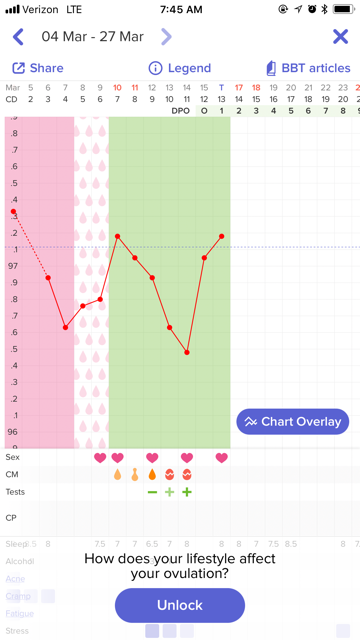This screenshot has height=640, width=360.
Task: Tap the egg-white CM icon on Mar 14
Action: pyautogui.click(x=187, y=475)
